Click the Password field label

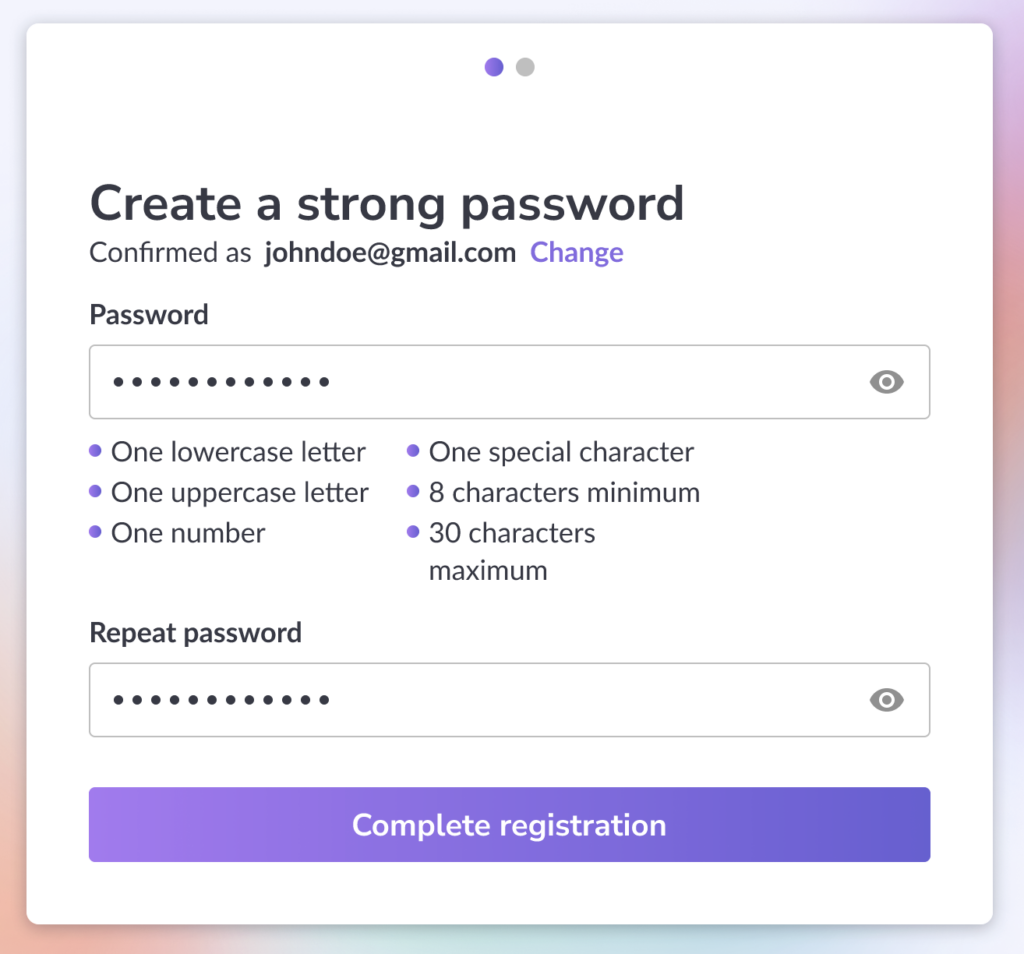(149, 315)
